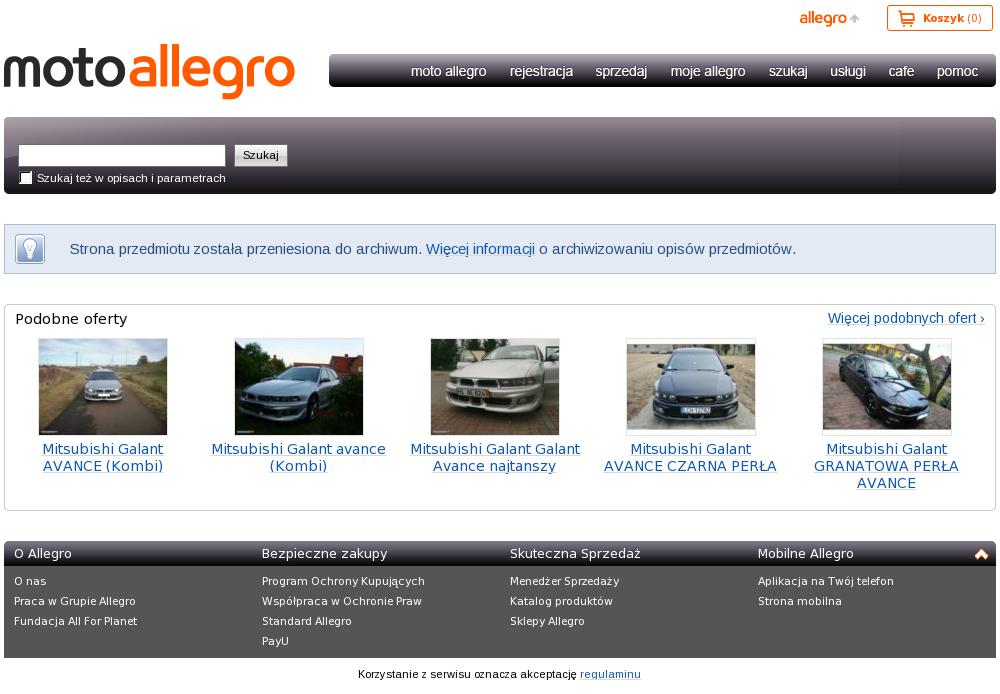Enable searching in descriptions and parameters
Image resolution: width=1000 pixels, height=694 pixels.
[26, 178]
